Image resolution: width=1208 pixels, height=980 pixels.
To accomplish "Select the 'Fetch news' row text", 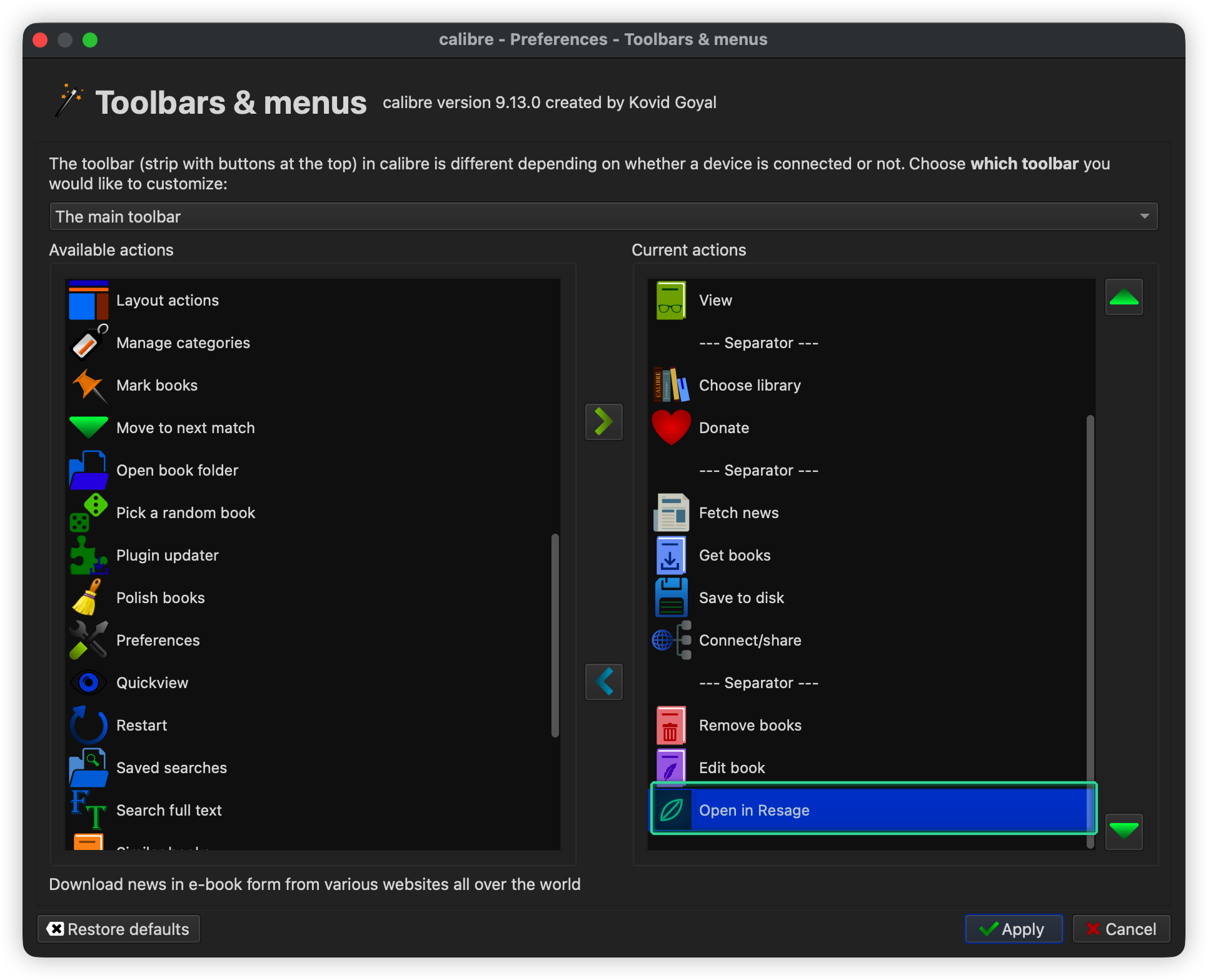I will (x=738, y=513).
